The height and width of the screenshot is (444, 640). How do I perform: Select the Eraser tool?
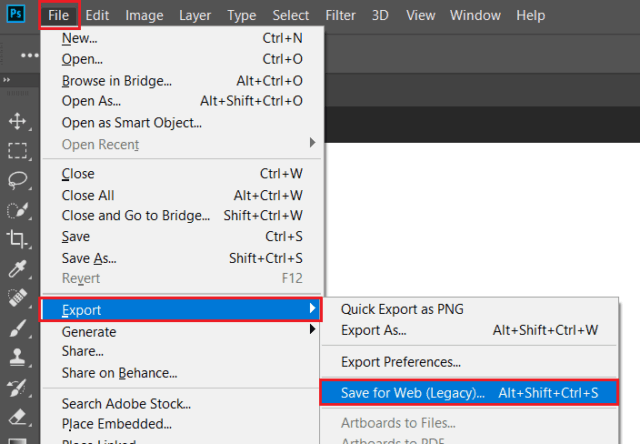(18, 417)
